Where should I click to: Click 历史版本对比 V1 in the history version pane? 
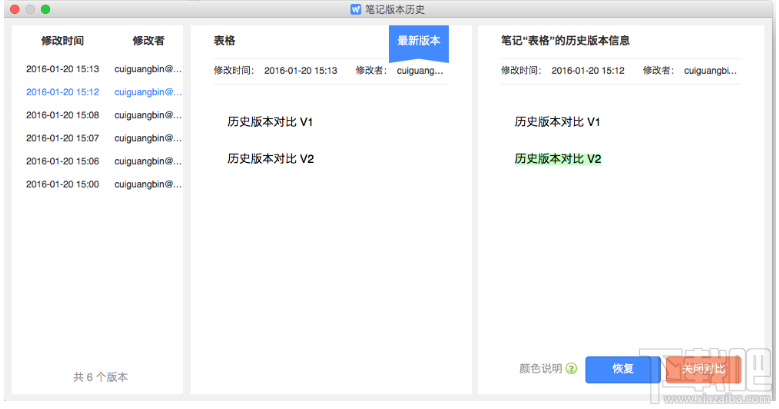(x=557, y=122)
